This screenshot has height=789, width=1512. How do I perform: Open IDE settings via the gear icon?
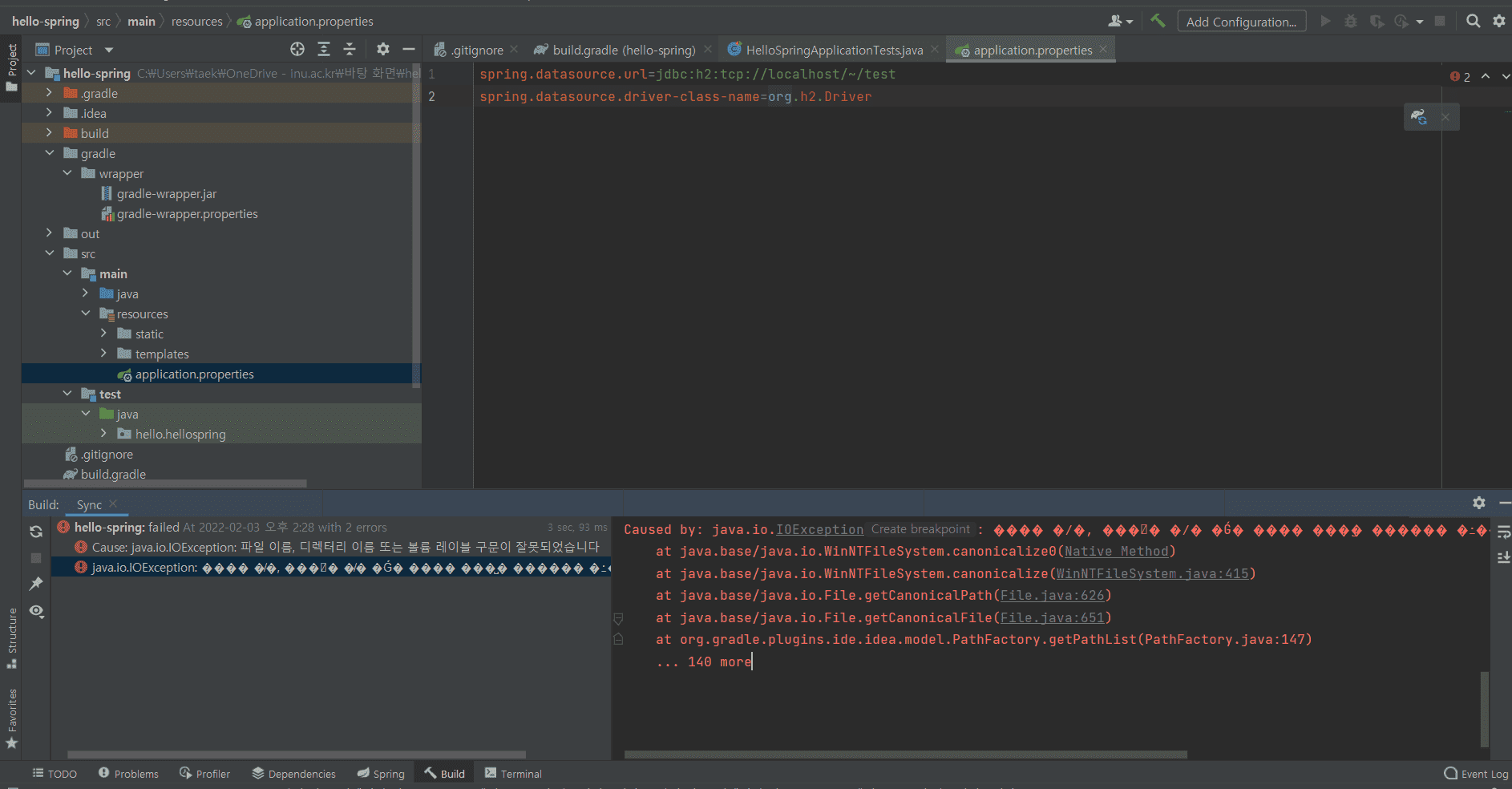1499,21
